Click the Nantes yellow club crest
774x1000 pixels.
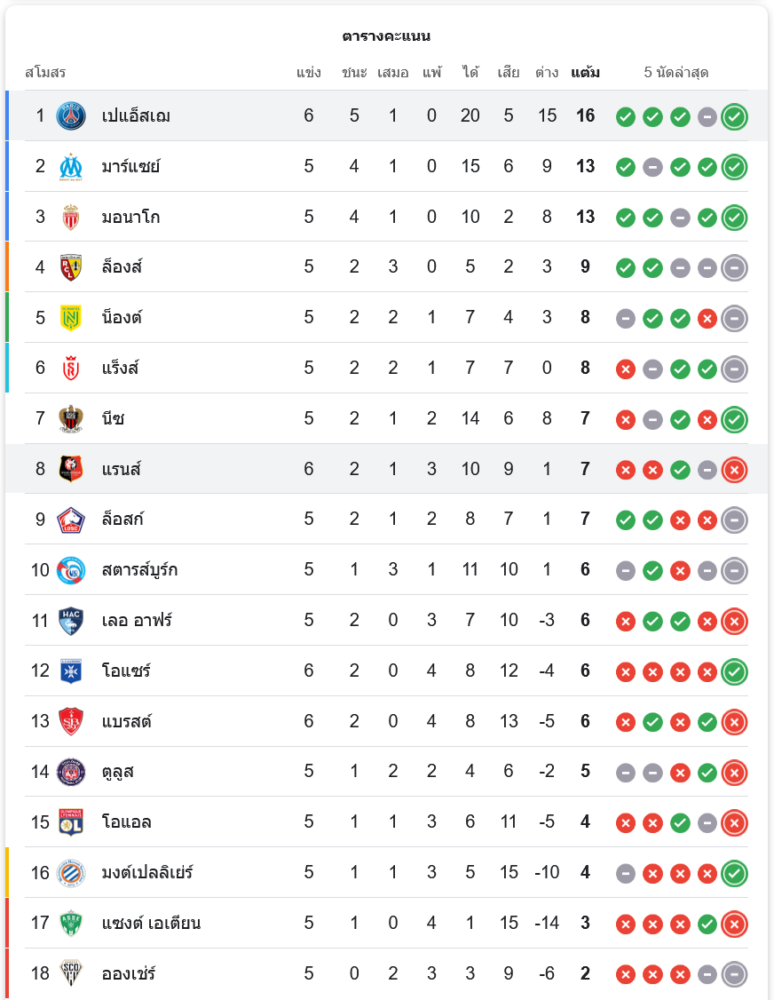tap(71, 318)
